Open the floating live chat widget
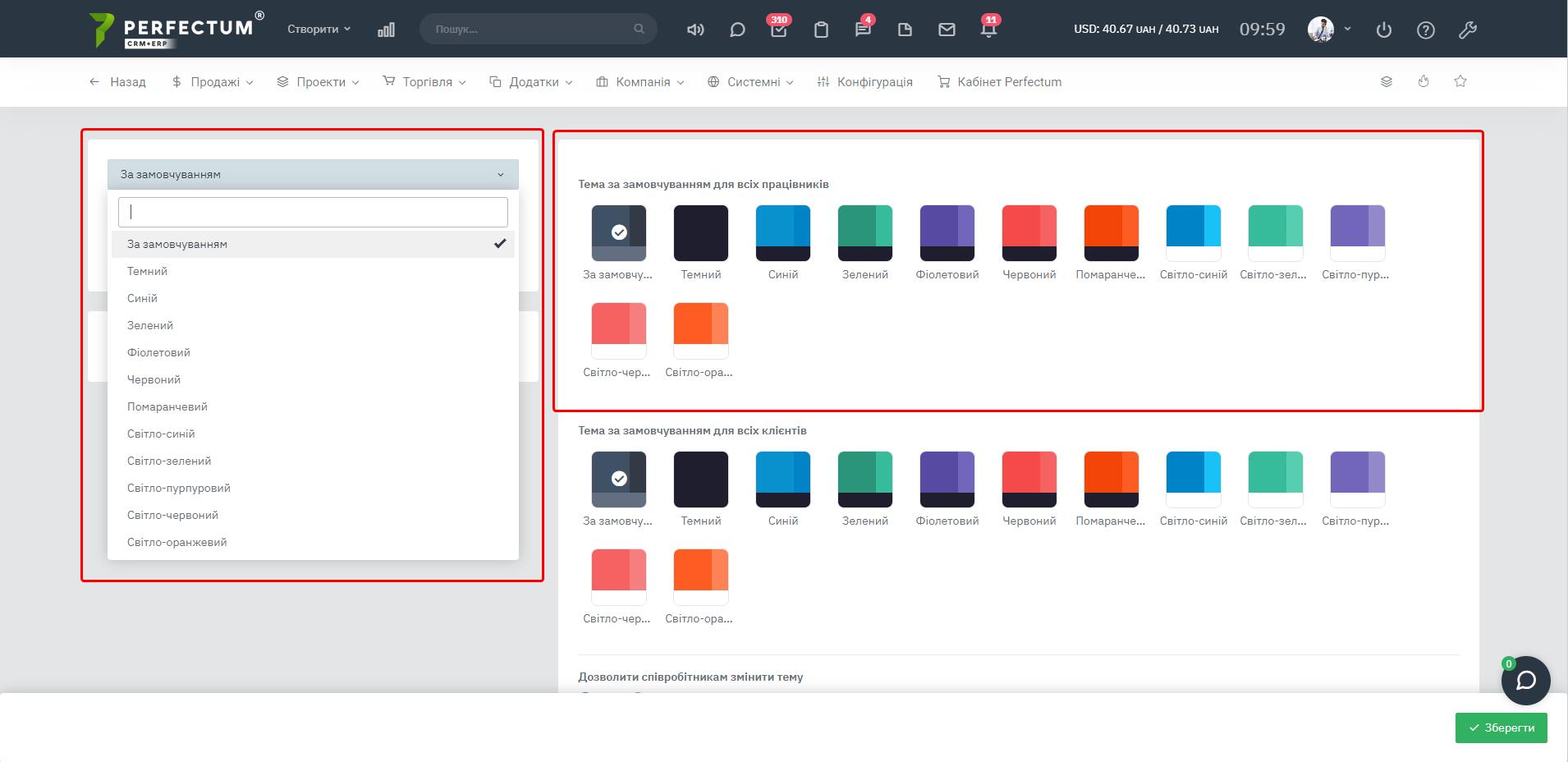Viewport: 1568px width, 762px height. pos(1525,680)
